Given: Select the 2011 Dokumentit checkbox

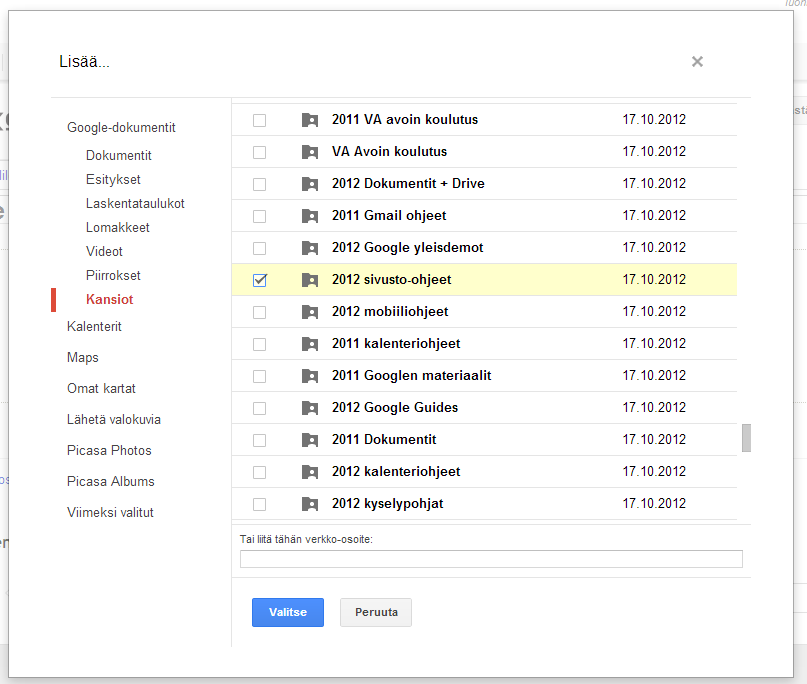Looking at the screenshot, I should 260,440.
